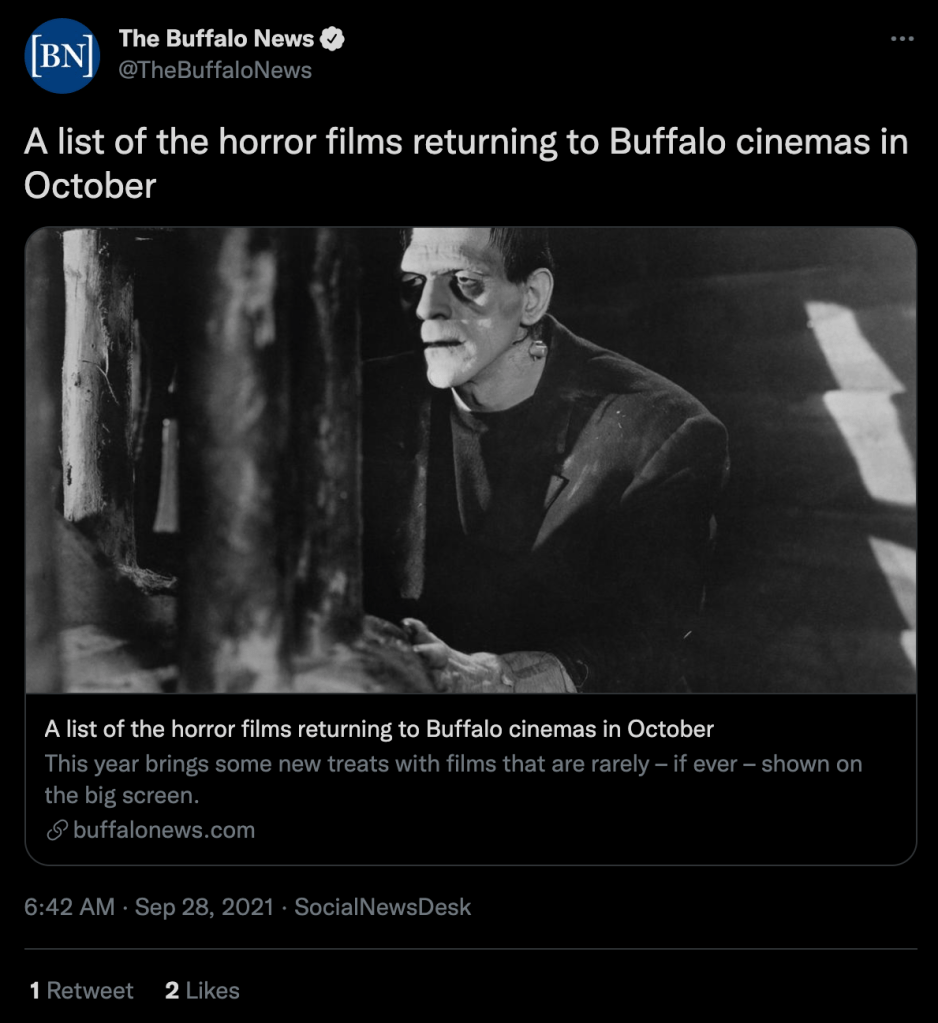The width and height of the screenshot is (938, 1023).
Task: Click the retweet count number 1
Action: coord(35,990)
